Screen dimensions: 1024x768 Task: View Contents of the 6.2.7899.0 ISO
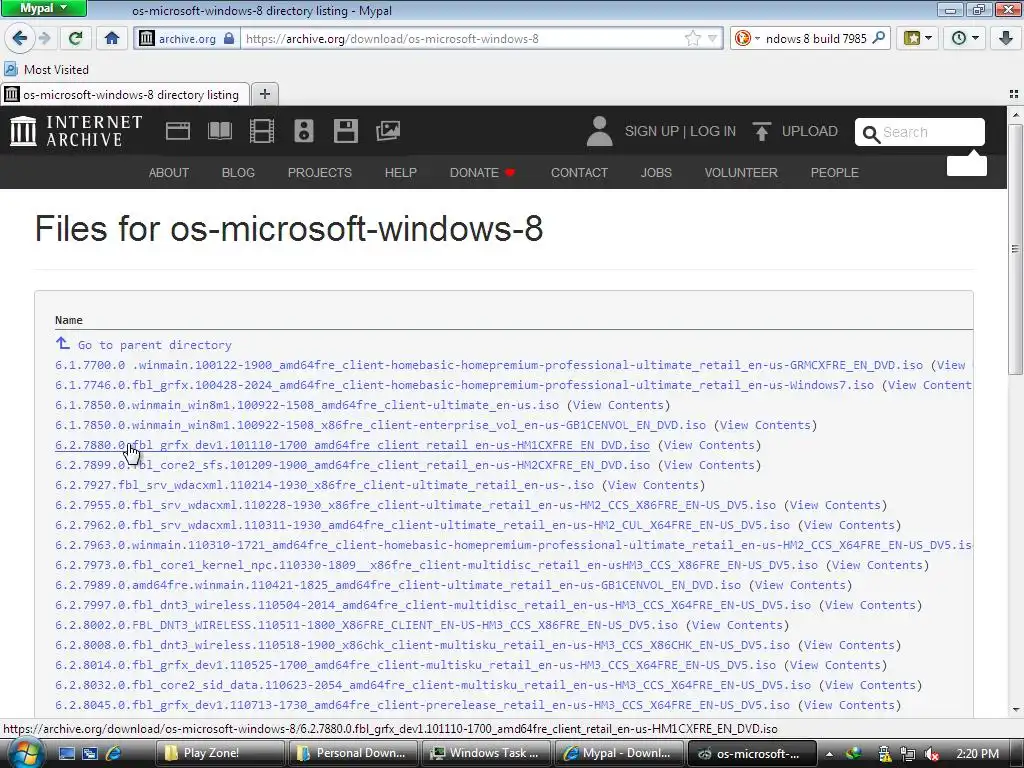709,465
